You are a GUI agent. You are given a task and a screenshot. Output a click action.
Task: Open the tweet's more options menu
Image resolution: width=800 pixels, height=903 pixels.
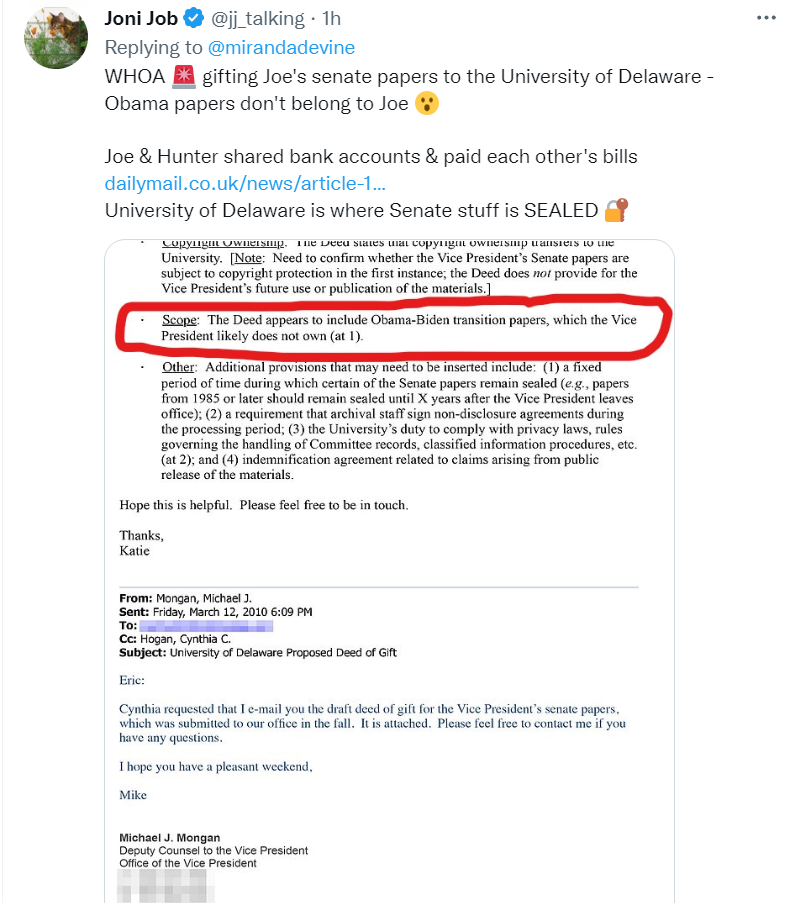pos(766,18)
